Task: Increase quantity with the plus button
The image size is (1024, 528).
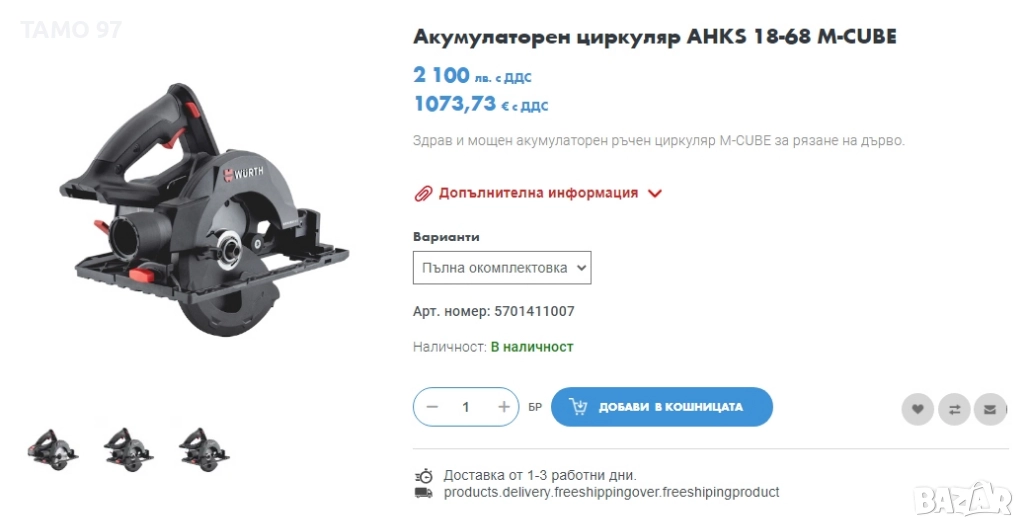Action: 504,407
